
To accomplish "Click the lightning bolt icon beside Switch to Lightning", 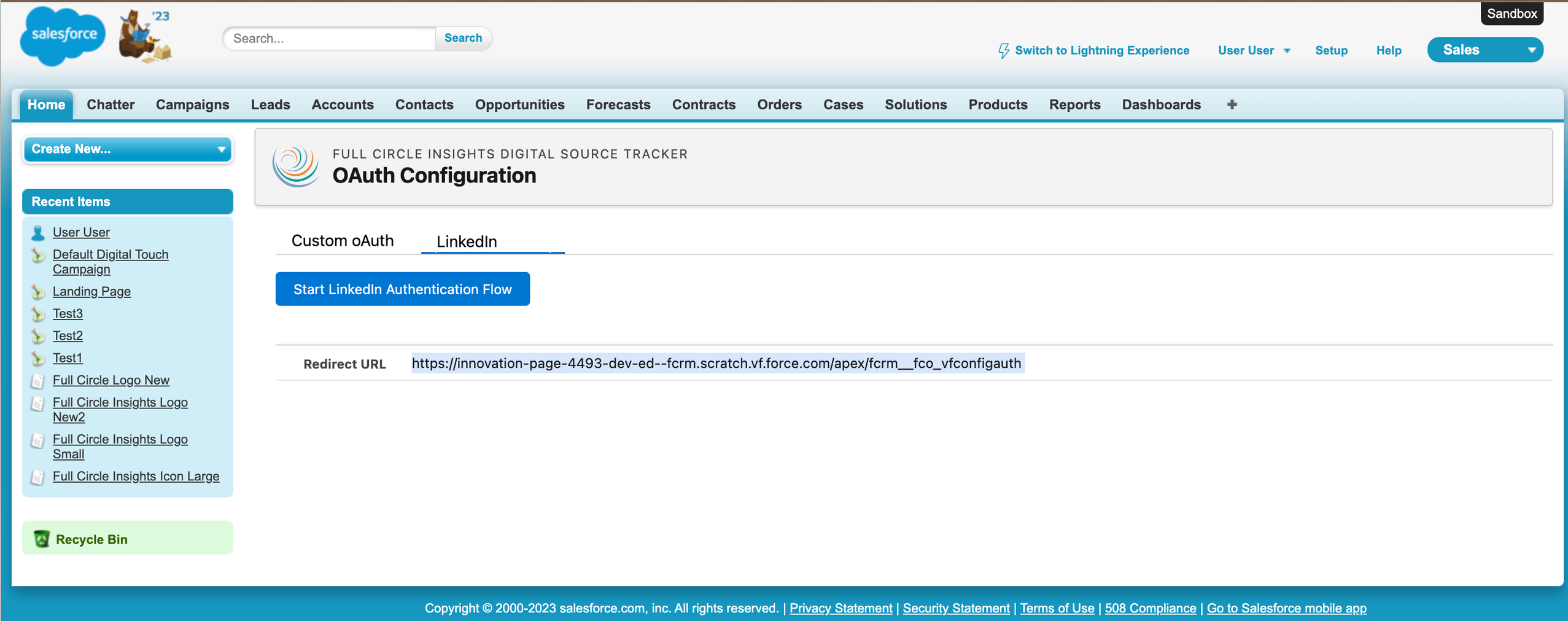I will point(1003,50).
